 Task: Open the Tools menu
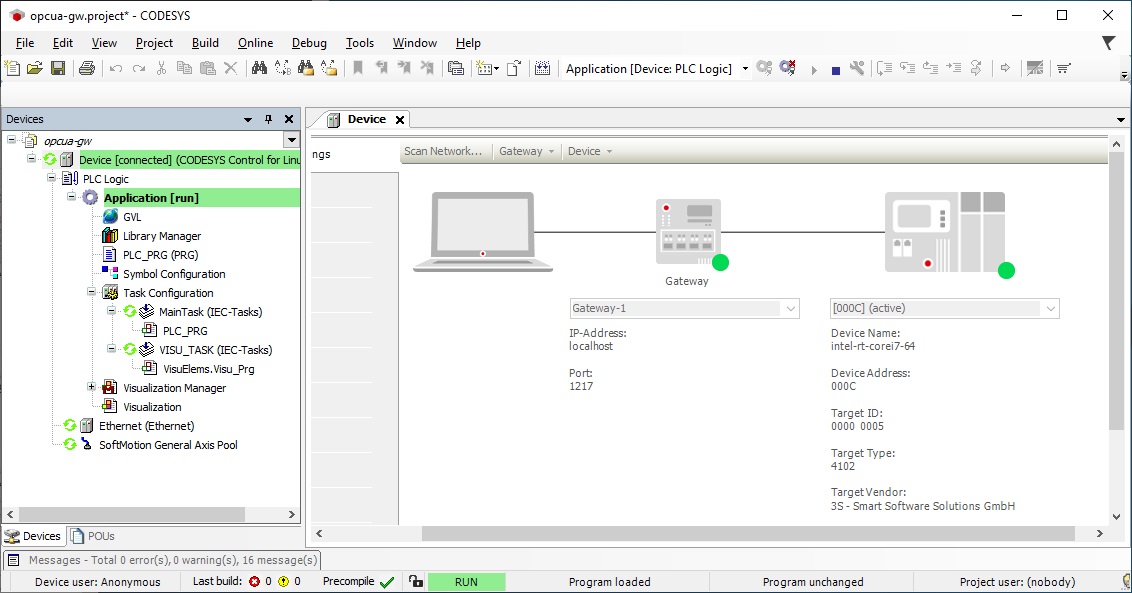point(360,43)
